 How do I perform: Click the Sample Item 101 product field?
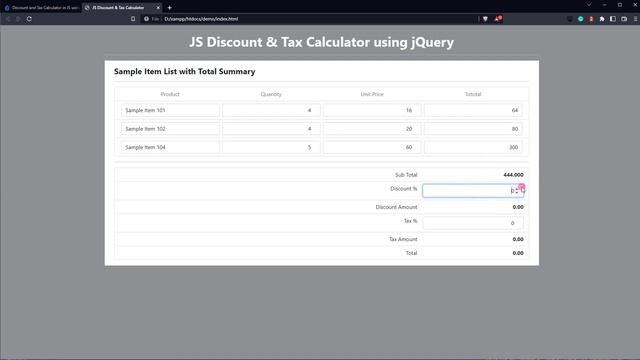pyautogui.click(x=170, y=110)
